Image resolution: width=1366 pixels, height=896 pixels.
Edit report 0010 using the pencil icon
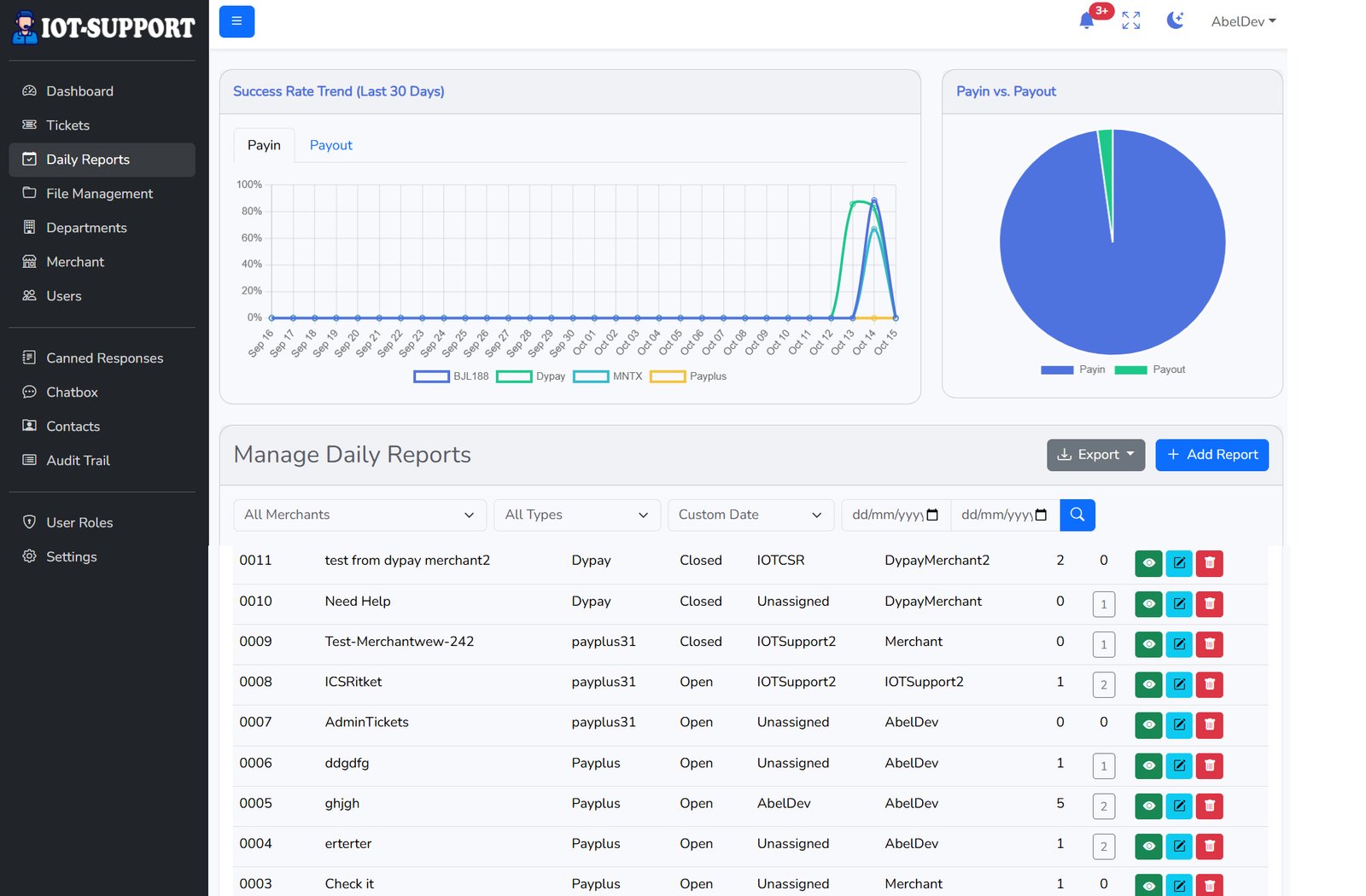(x=1178, y=604)
